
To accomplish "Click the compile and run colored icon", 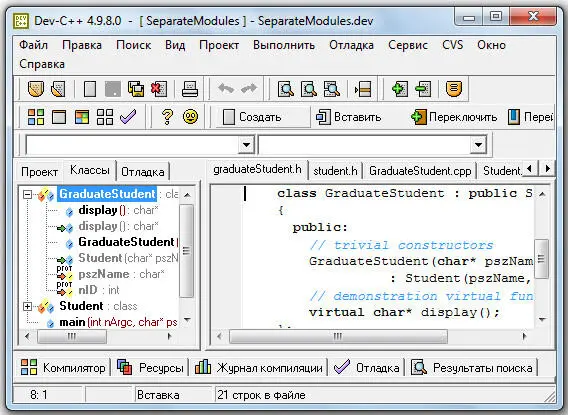I will click(82, 117).
